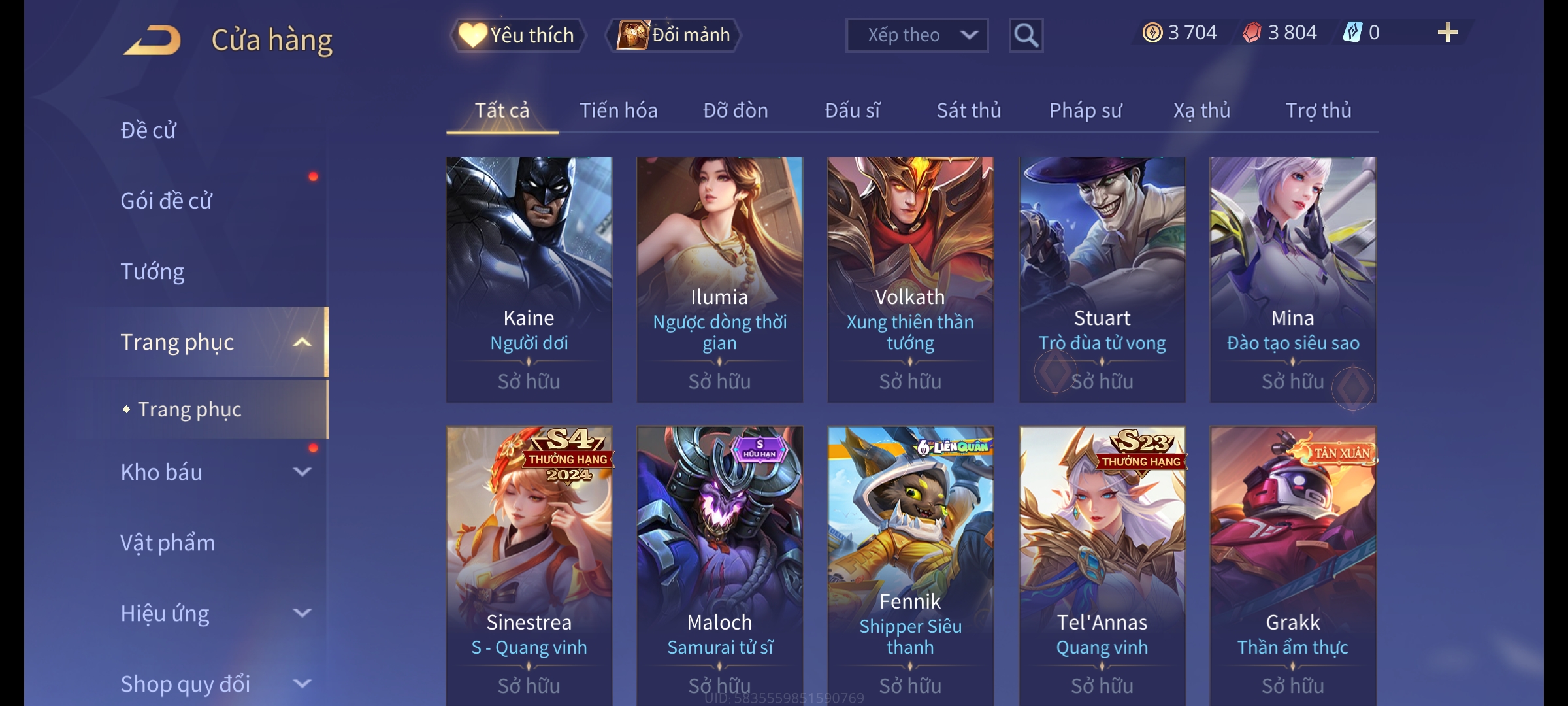1568x706 pixels.
Task: Switch to the Pháp sư tab
Action: coord(1085,110)
